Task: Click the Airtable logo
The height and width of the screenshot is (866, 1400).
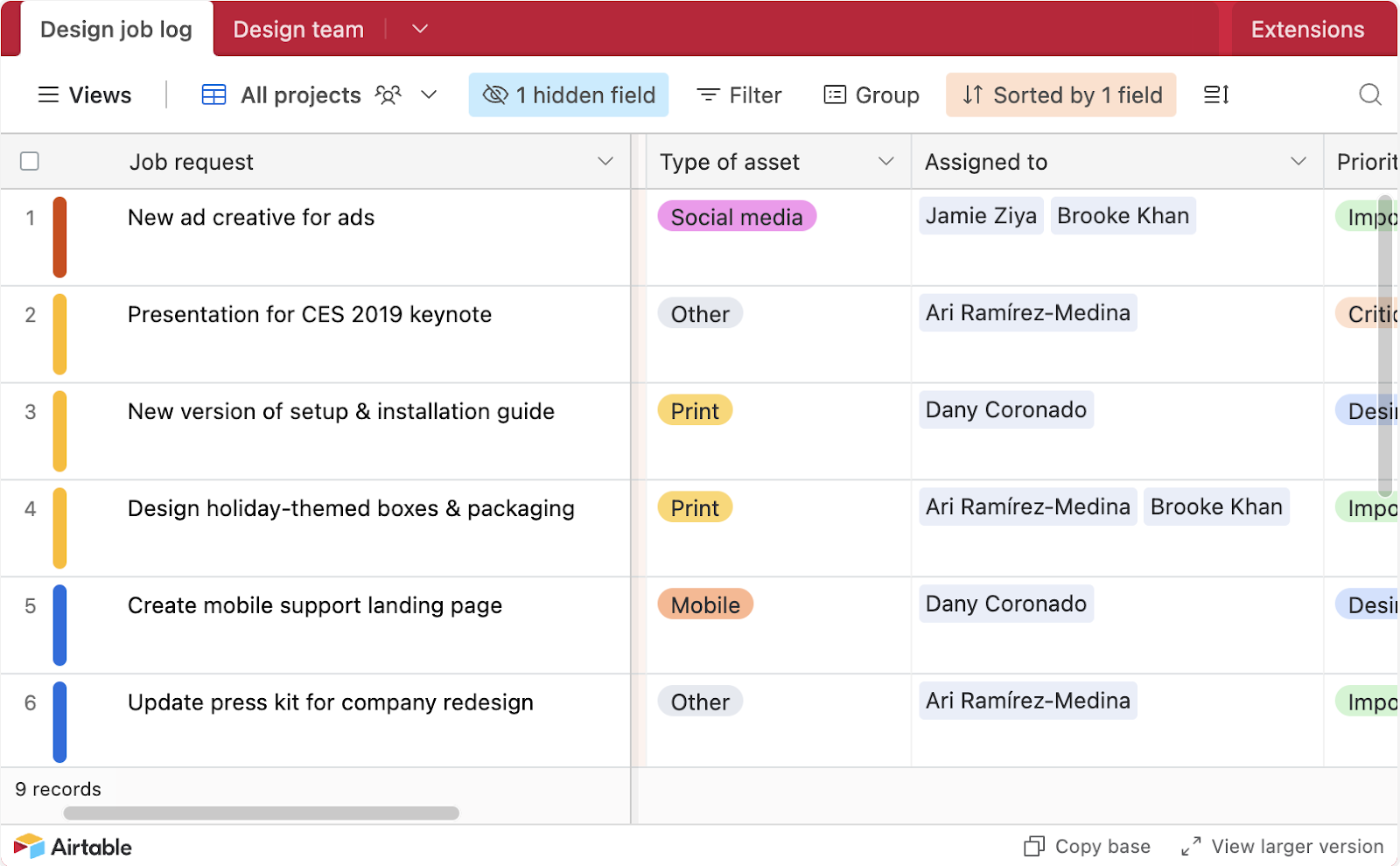Action: tap(73, 846)
